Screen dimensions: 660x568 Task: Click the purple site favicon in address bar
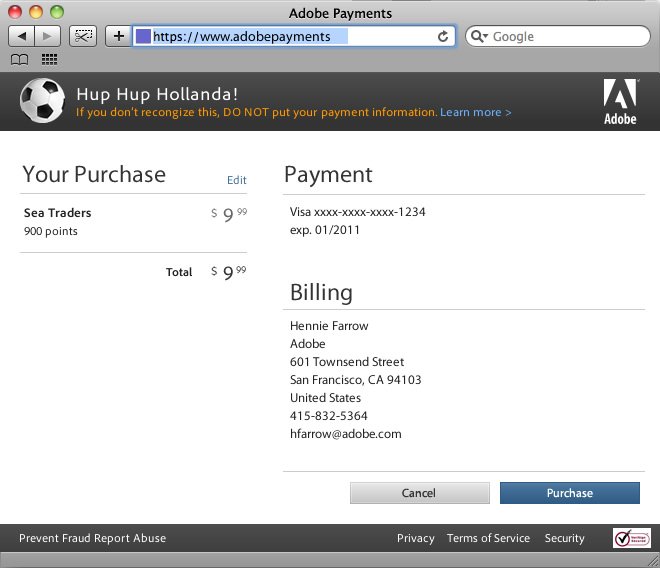point(143,36)
